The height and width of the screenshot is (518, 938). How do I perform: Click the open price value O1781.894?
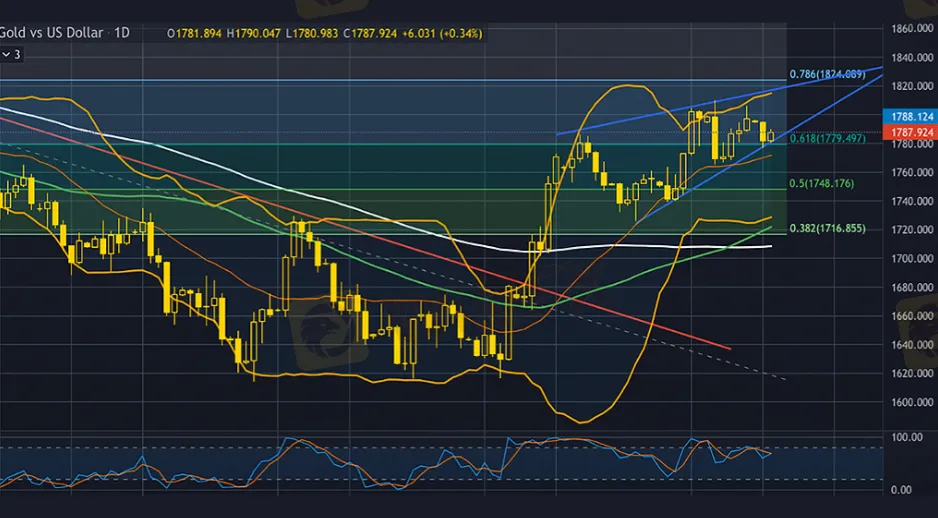point(197,33)
